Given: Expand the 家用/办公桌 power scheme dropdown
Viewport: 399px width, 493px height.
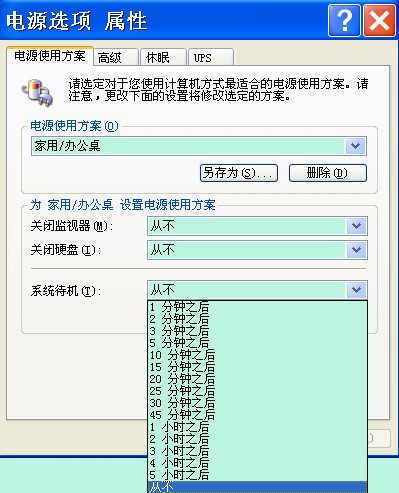Looking at the screenshot, I should 355,146.
